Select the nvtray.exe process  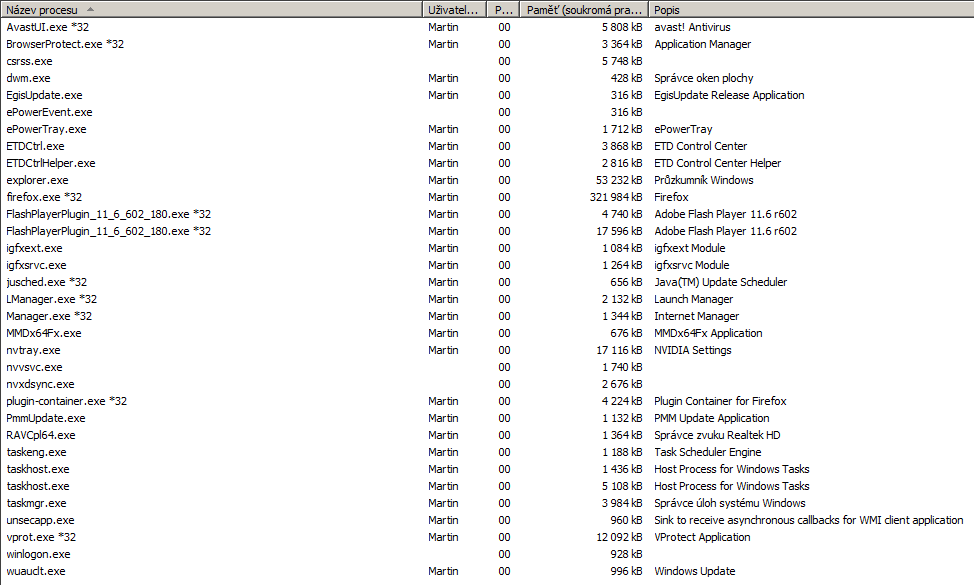[x=34, y=350]
